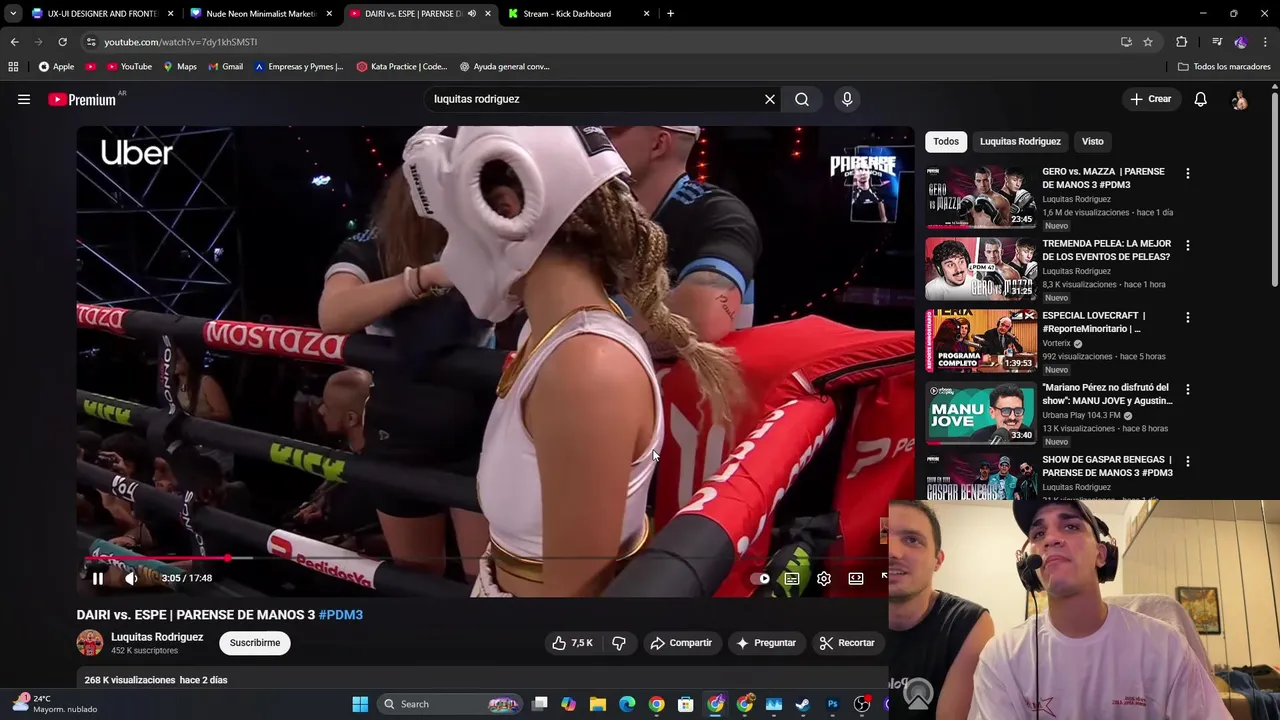Open ESPECIAL LOVECRAFT video title
The height and width of the screenshot is (720, 1280).
coord(1094,322)
